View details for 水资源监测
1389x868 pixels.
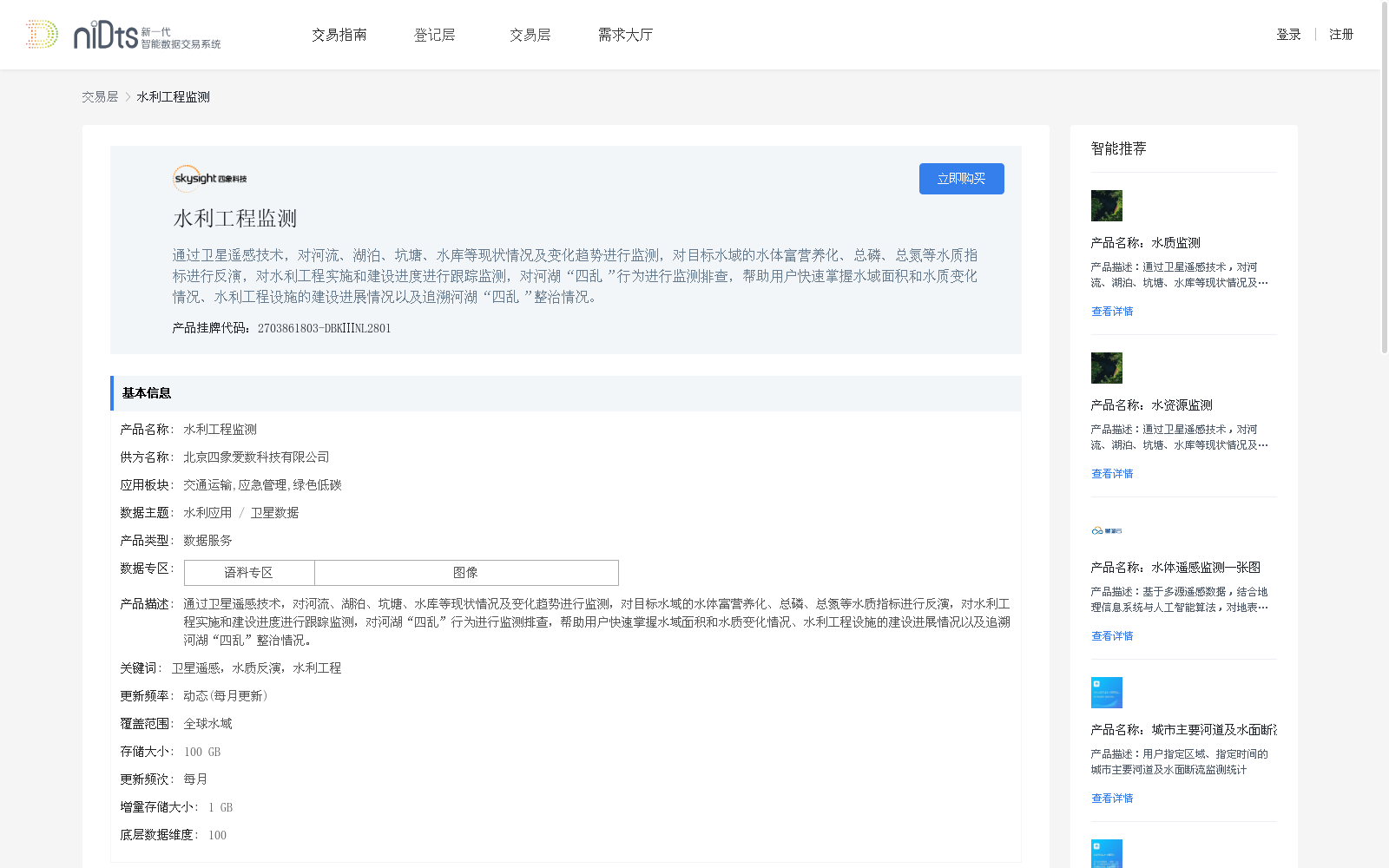(1112, 474)
